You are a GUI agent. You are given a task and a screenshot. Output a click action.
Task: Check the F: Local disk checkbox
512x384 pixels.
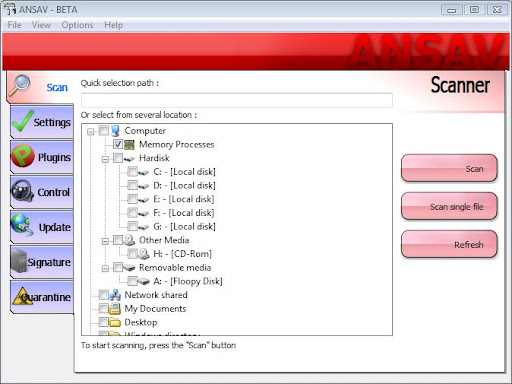pyautogui.click(x=132, y=212)
